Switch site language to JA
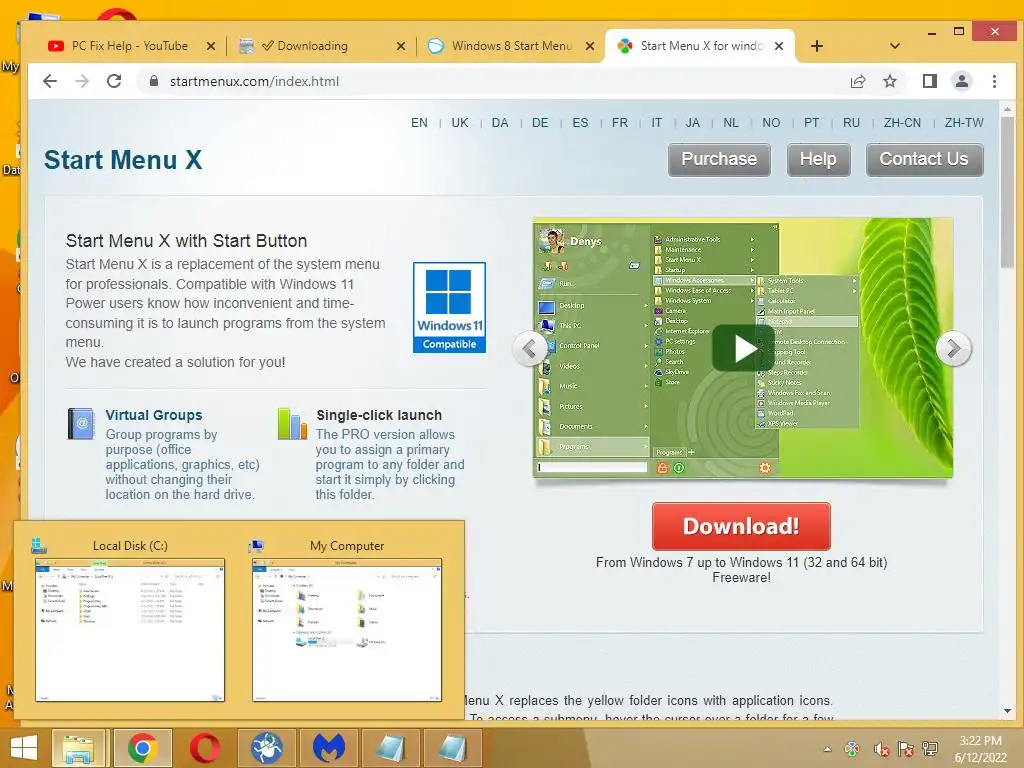The height and width of the screenshot is (768, 1024). [693, 123]
